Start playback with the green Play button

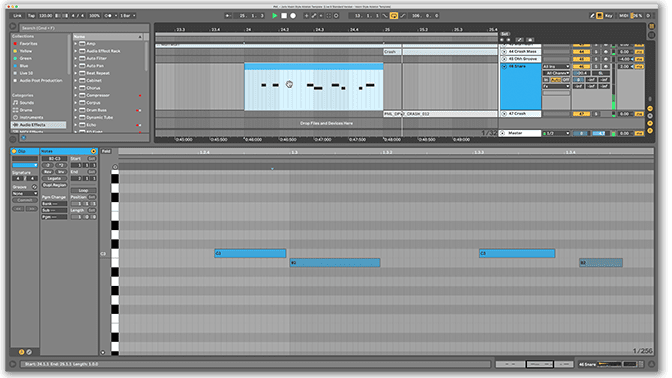pos(275,15)
